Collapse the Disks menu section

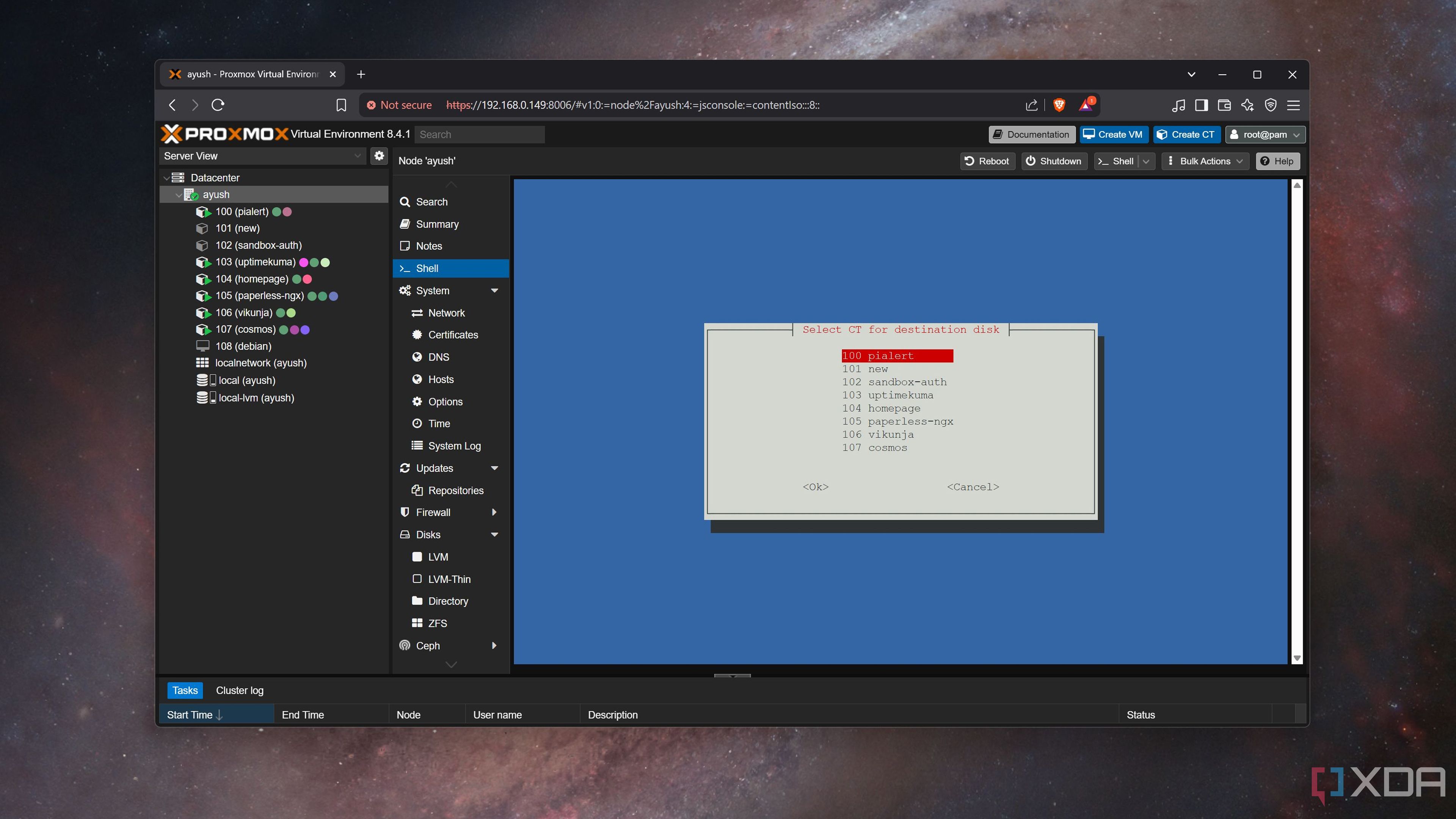(x=494, y=535)
